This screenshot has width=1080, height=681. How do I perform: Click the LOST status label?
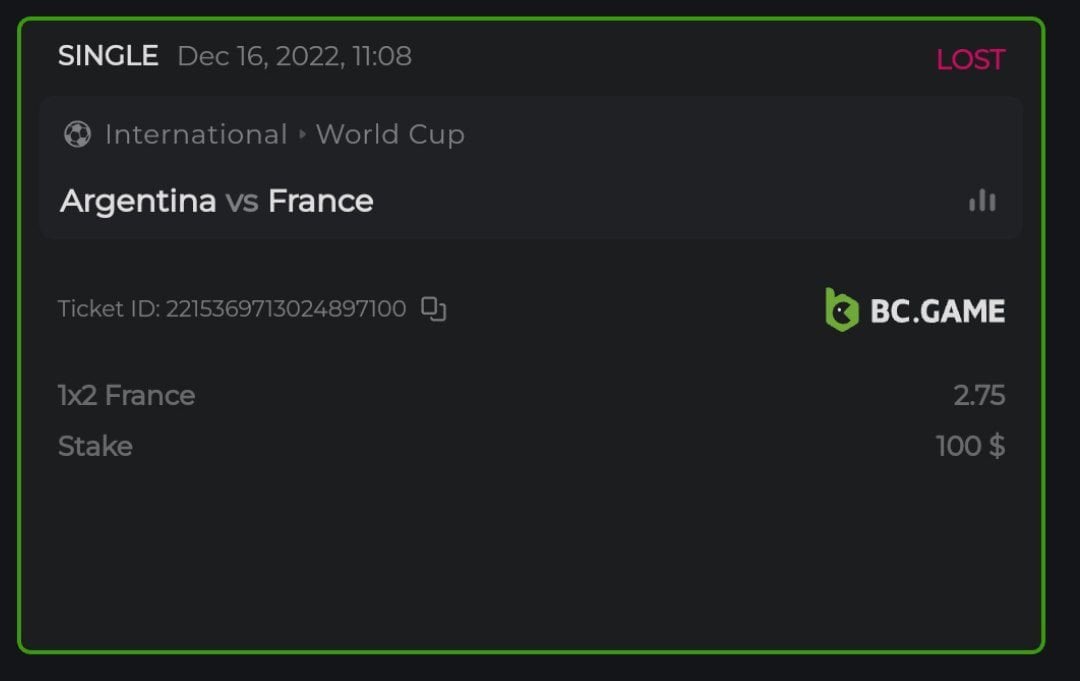[x=970, y=60]
